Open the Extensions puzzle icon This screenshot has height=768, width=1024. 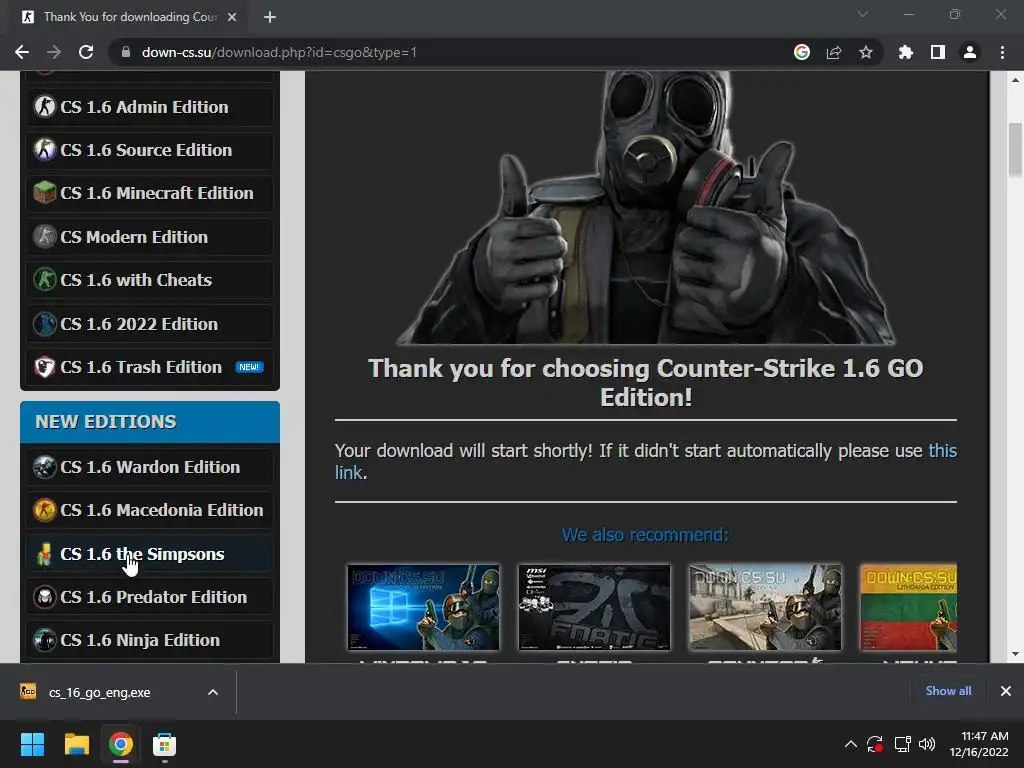click(x=905, y=52)
